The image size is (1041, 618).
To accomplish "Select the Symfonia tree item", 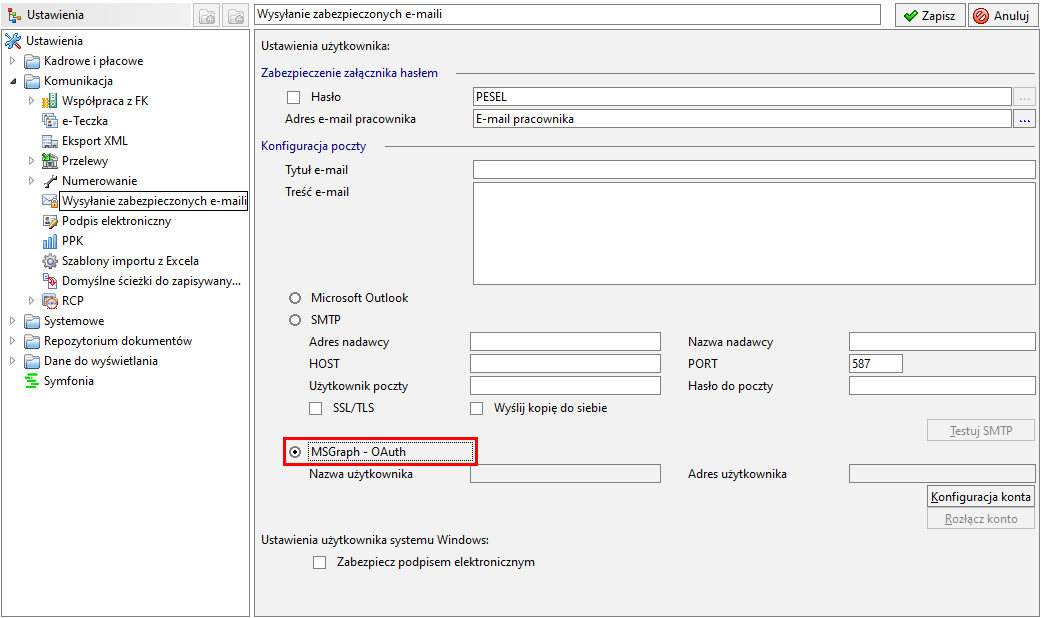I will (68, 381).
